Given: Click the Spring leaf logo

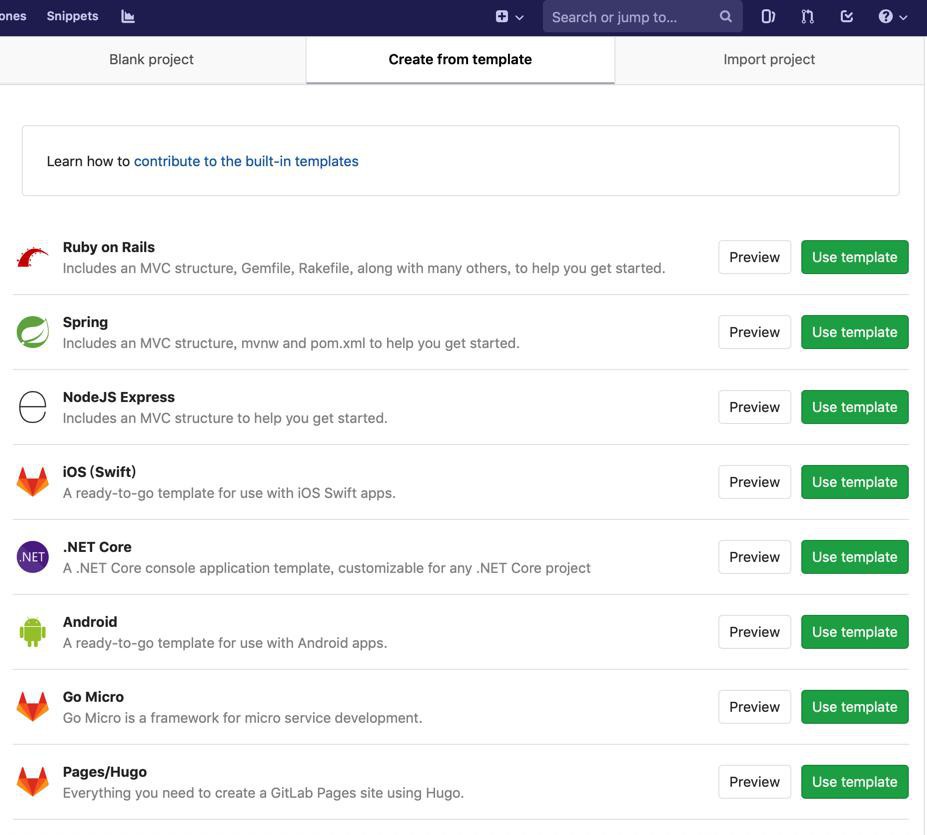Looking at the screenshot, I should pos(33,332).
